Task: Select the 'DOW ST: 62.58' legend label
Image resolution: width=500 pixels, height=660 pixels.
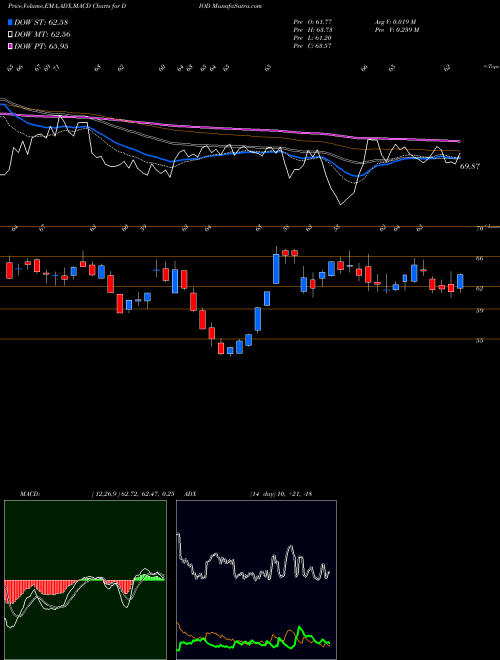Action: (x=41, y=22)
